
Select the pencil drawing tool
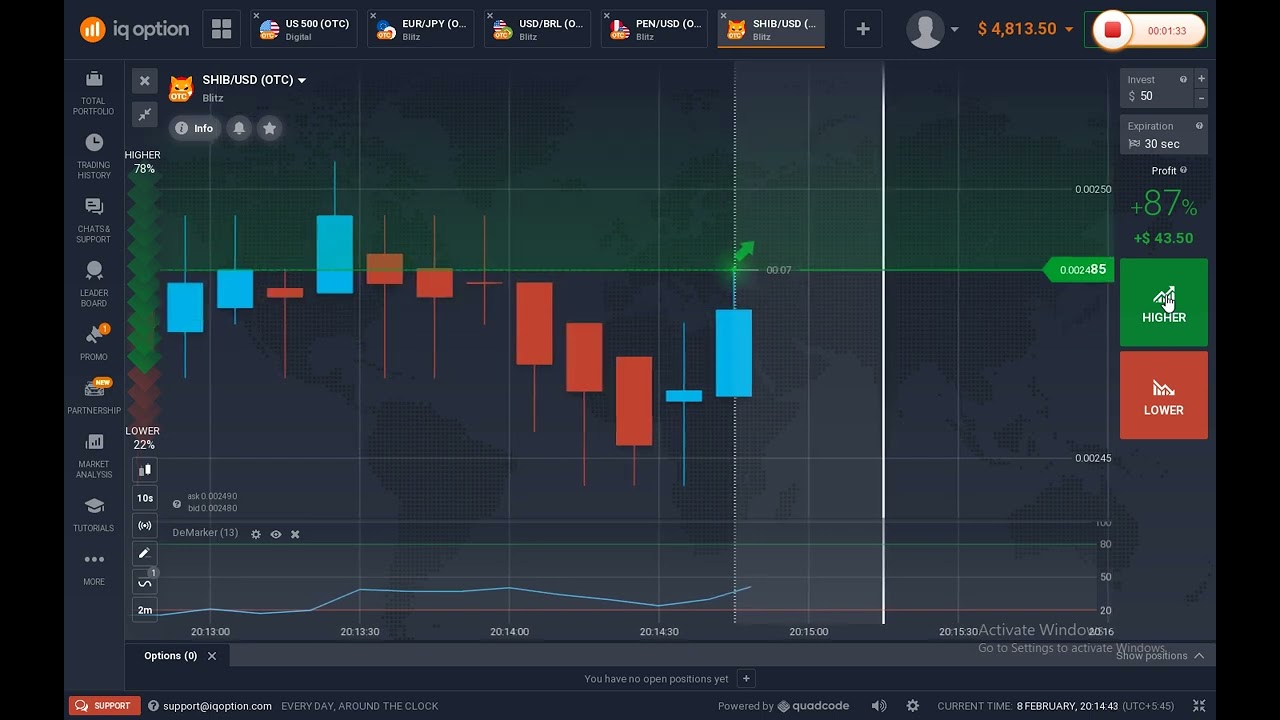point(145,553)
